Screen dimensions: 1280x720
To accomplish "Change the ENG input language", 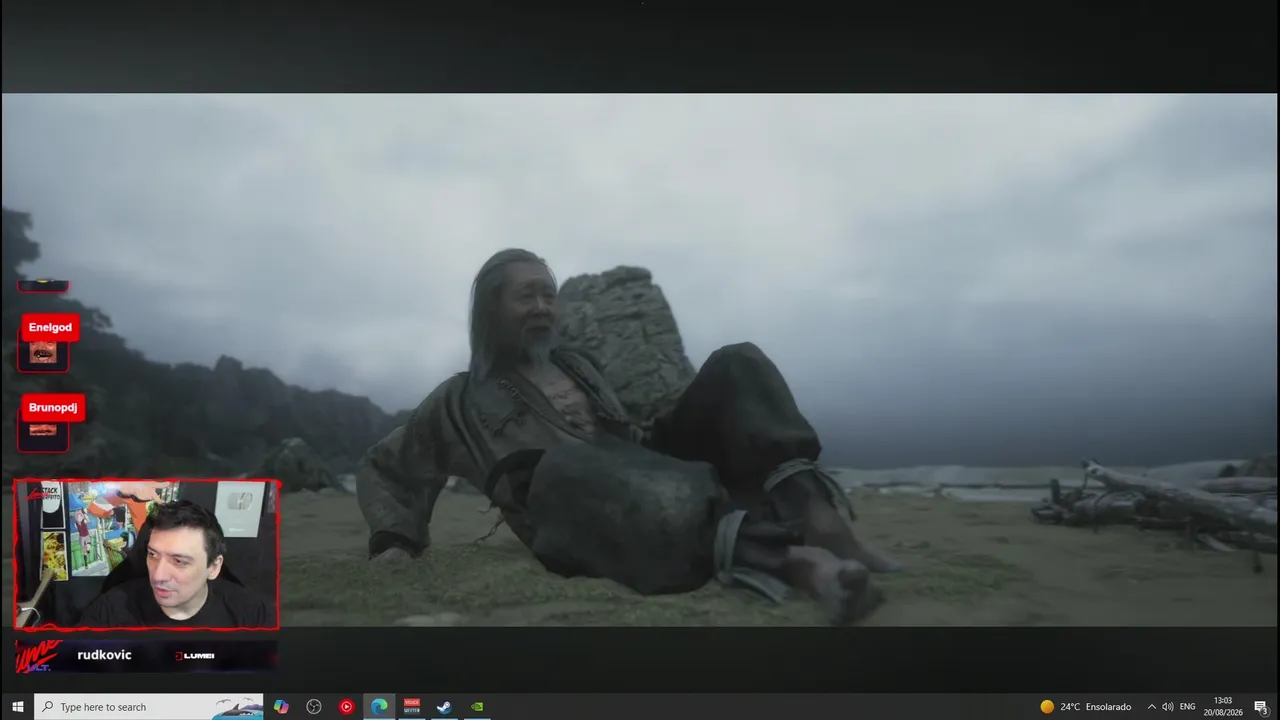I will 1188,707.
